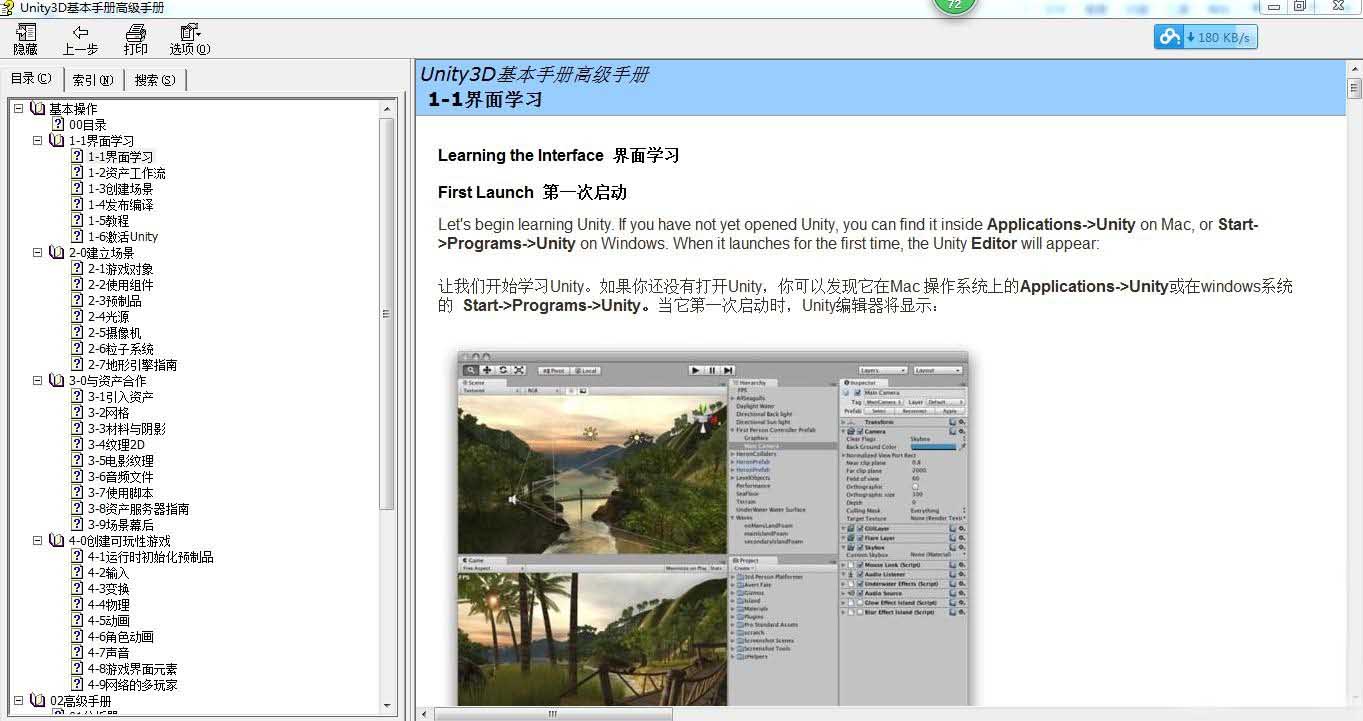
Task: Click the page icon beside 2-5摄像机
Action: tap(77, 332)
